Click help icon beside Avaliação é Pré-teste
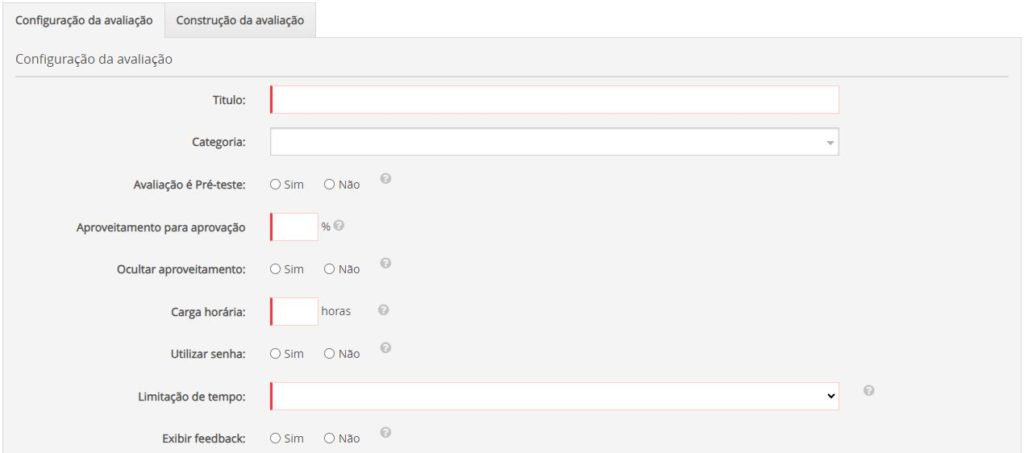The width and height of the screenshot is (1024, 453). tap(385, 180)
